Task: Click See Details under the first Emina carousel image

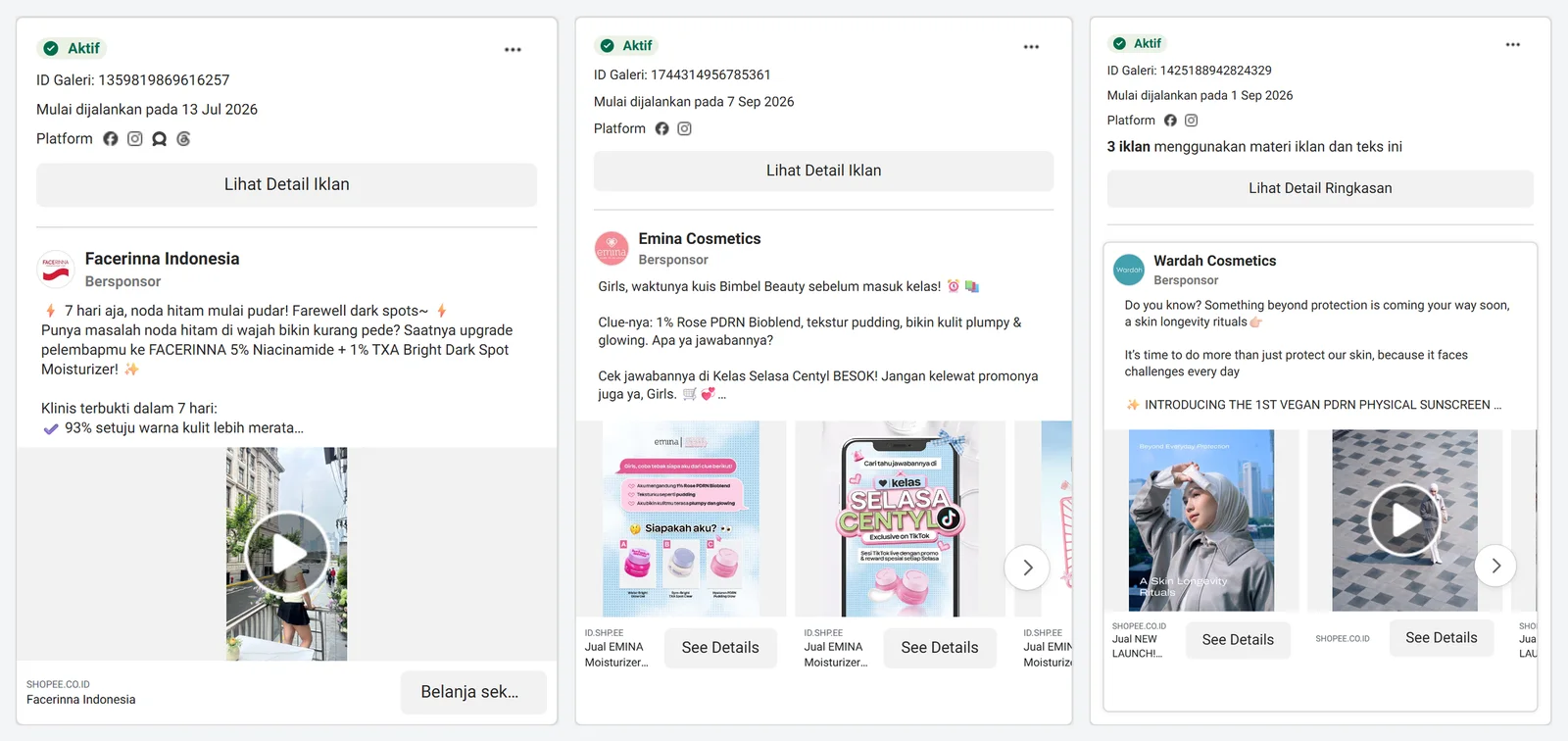Action: 720,648
